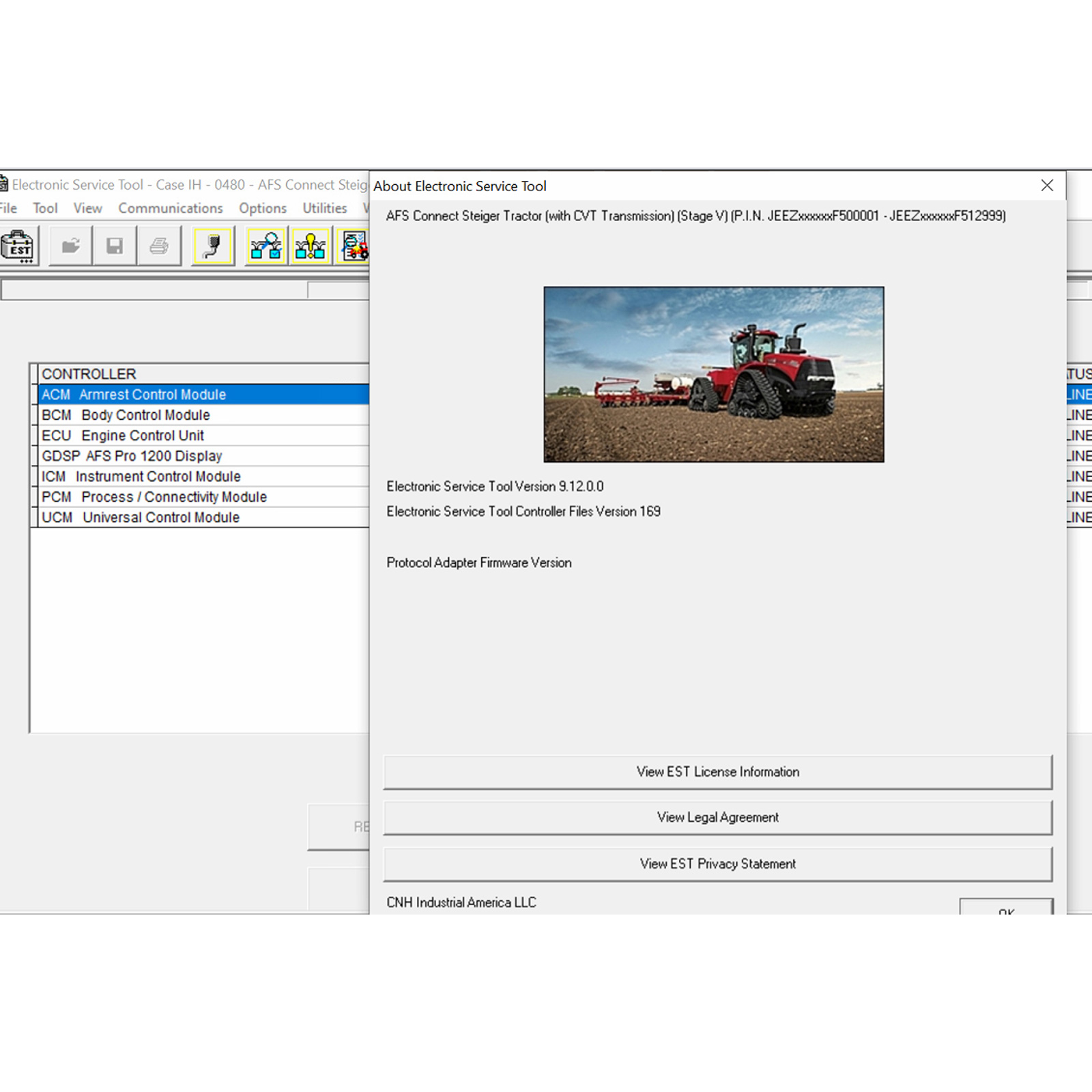Screen dimensions: 1092x1092
Task: Select GDSP AFS Pro 1200 Display row
Action: (204, 456)
